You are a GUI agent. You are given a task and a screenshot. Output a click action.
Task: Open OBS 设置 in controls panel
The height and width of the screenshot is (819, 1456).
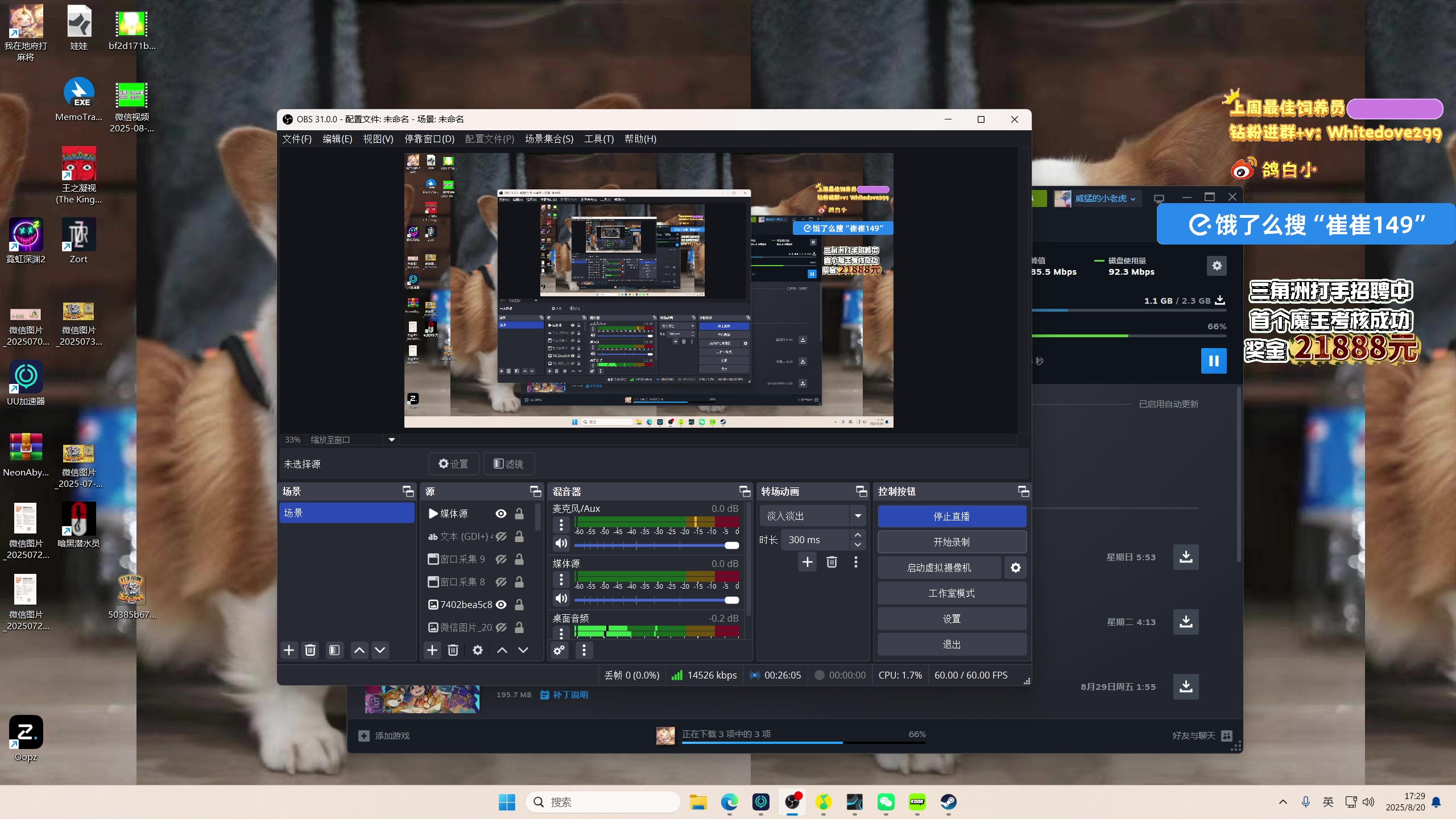pos(952,619)
